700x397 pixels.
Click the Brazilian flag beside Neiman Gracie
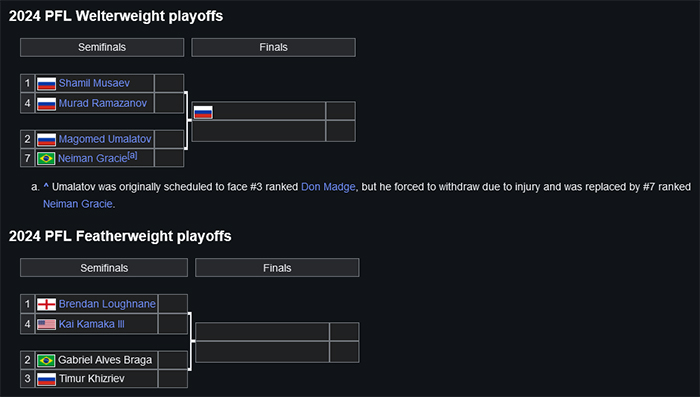point(46,159)
